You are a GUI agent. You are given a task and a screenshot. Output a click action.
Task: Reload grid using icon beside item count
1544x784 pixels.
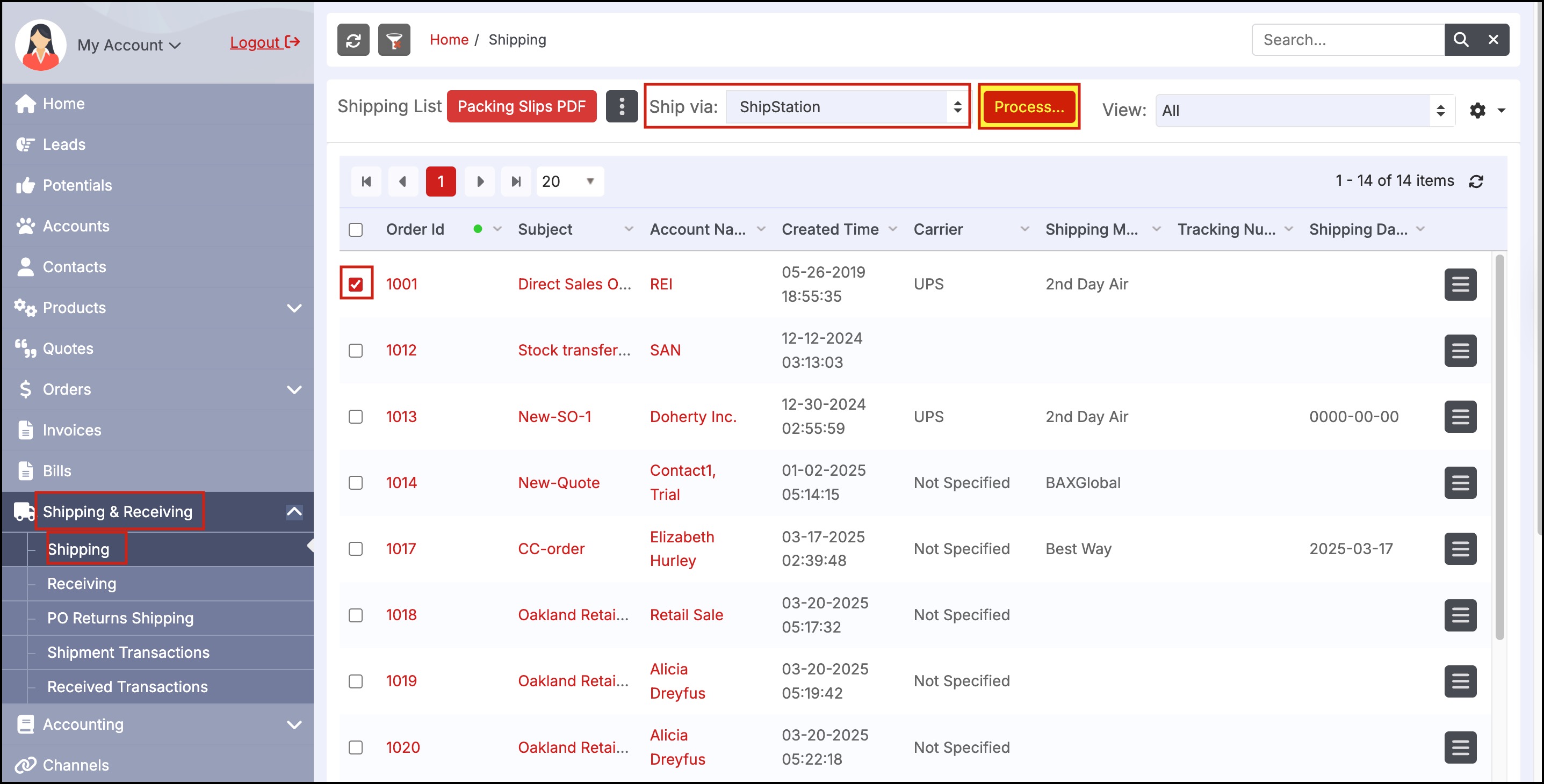pos(1476,182)
